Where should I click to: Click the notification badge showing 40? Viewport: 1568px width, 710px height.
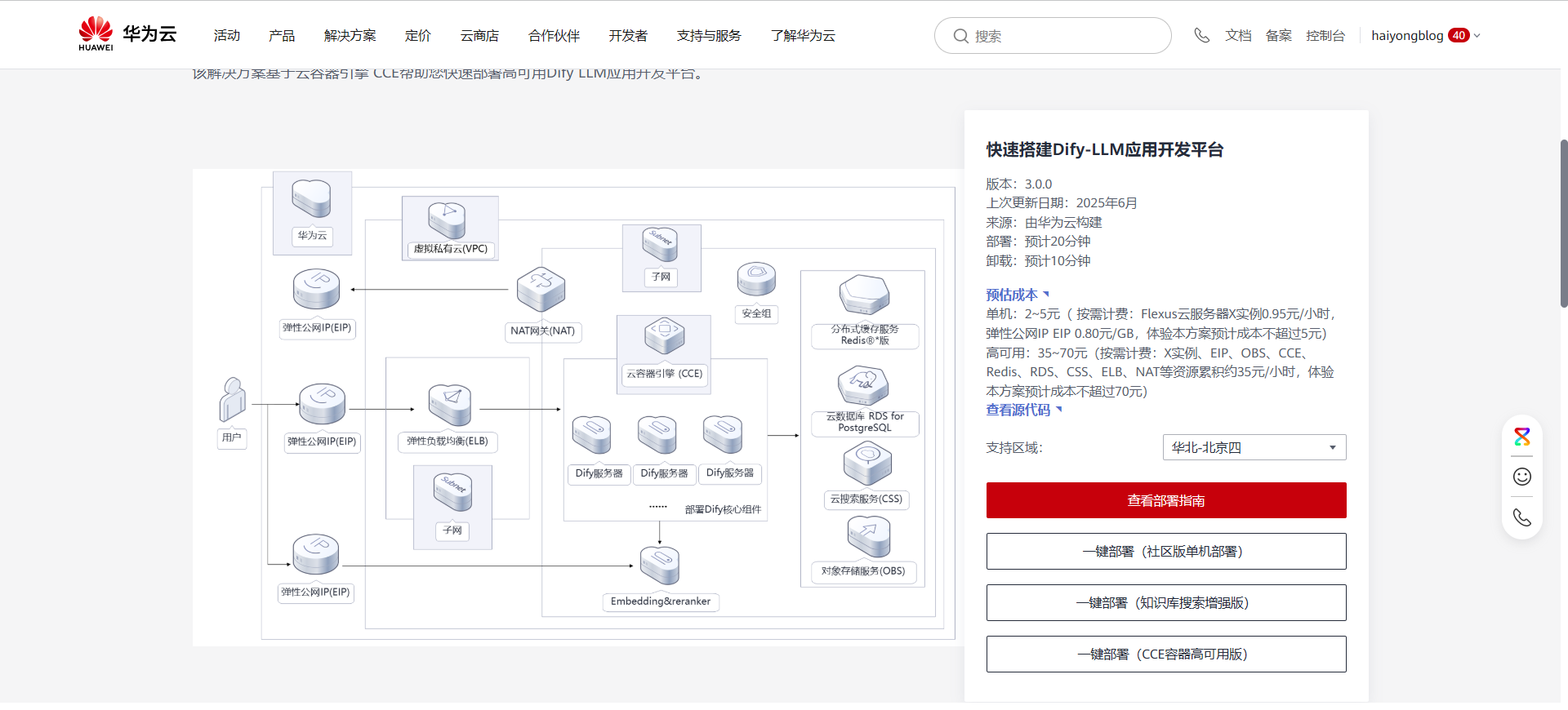1459,35
